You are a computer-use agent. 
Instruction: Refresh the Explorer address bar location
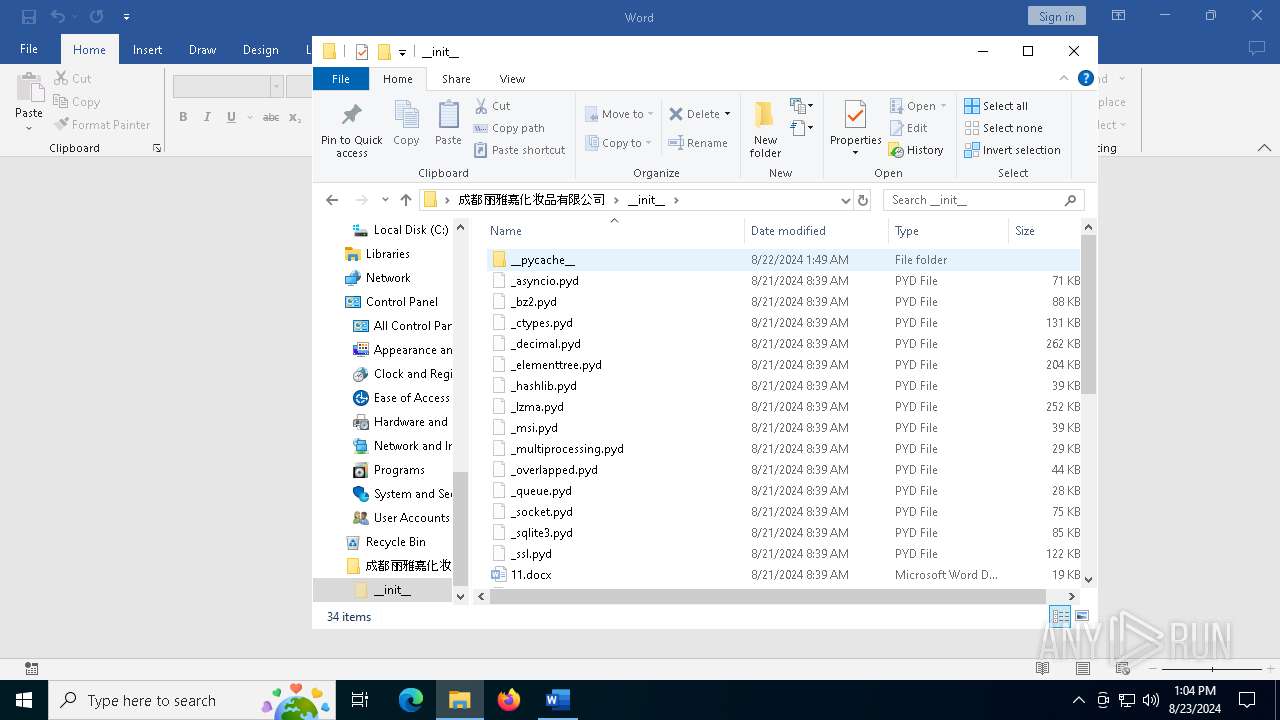[863, 200]
